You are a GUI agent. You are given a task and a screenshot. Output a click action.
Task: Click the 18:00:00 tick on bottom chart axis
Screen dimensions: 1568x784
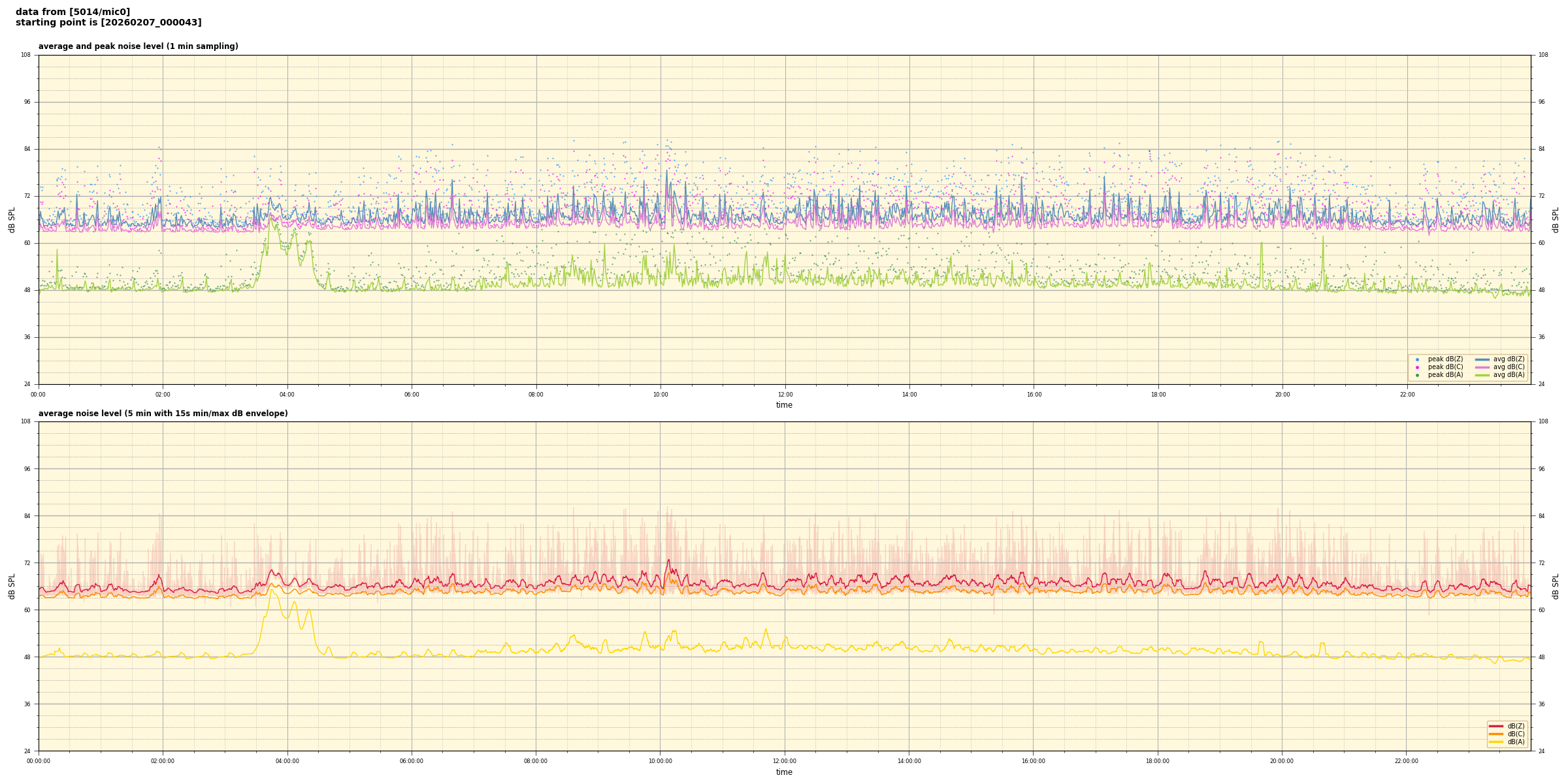point(1157,761)
